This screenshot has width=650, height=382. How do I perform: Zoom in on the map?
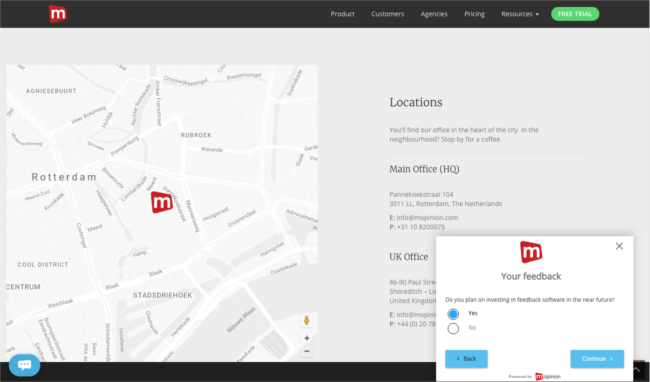[307, 338]
